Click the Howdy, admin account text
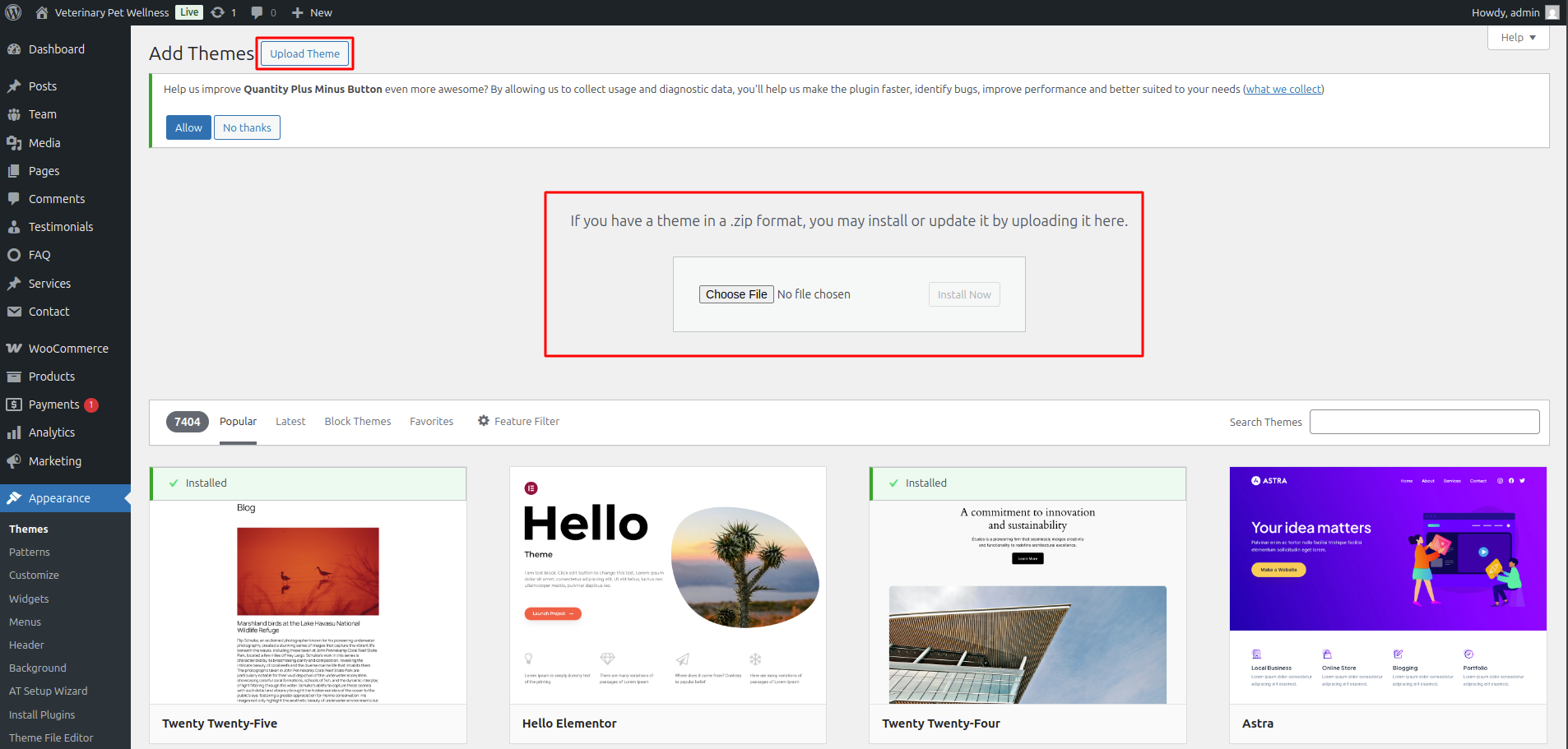This screenshot has width=1568, height=749. point(1505,12)
